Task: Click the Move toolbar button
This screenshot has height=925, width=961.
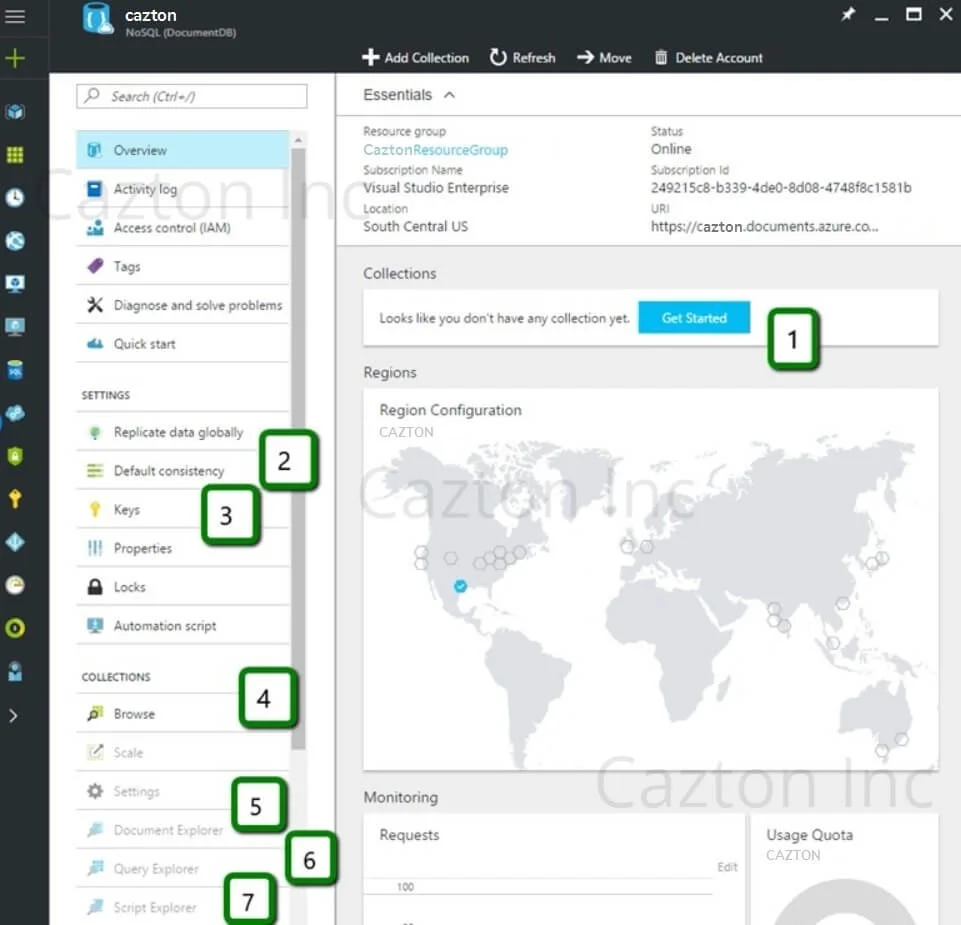Action: 604,58
